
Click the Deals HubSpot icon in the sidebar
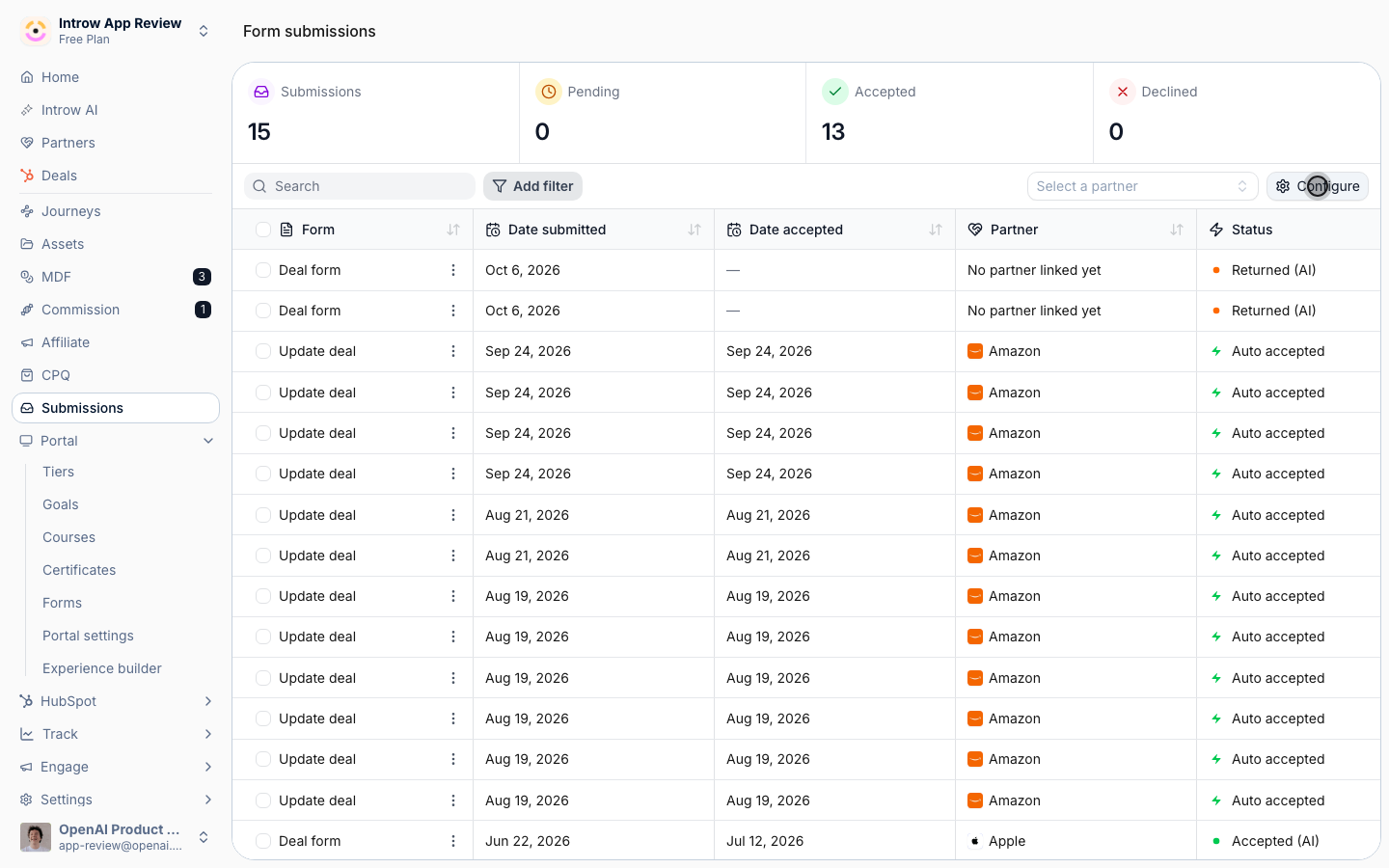pyautogui.click(x=27, y=176)
